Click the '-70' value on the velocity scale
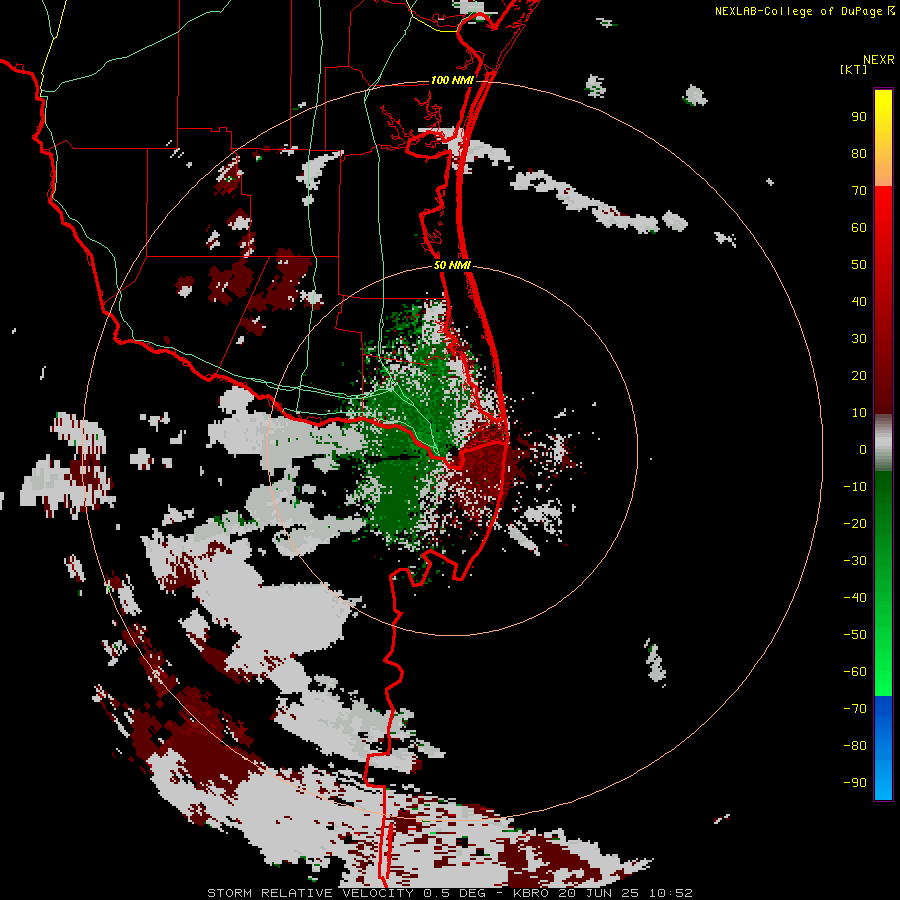The image size is (900, 900). 855,709
